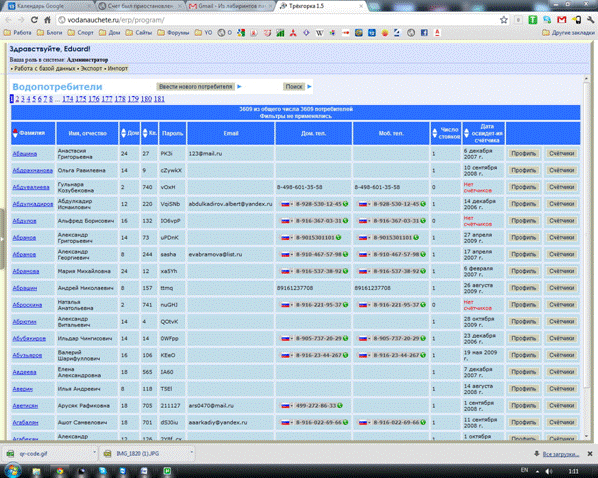Bookmark page with the star icon
The height and width of the screenshot is (478, 598).
click(504, 20)
